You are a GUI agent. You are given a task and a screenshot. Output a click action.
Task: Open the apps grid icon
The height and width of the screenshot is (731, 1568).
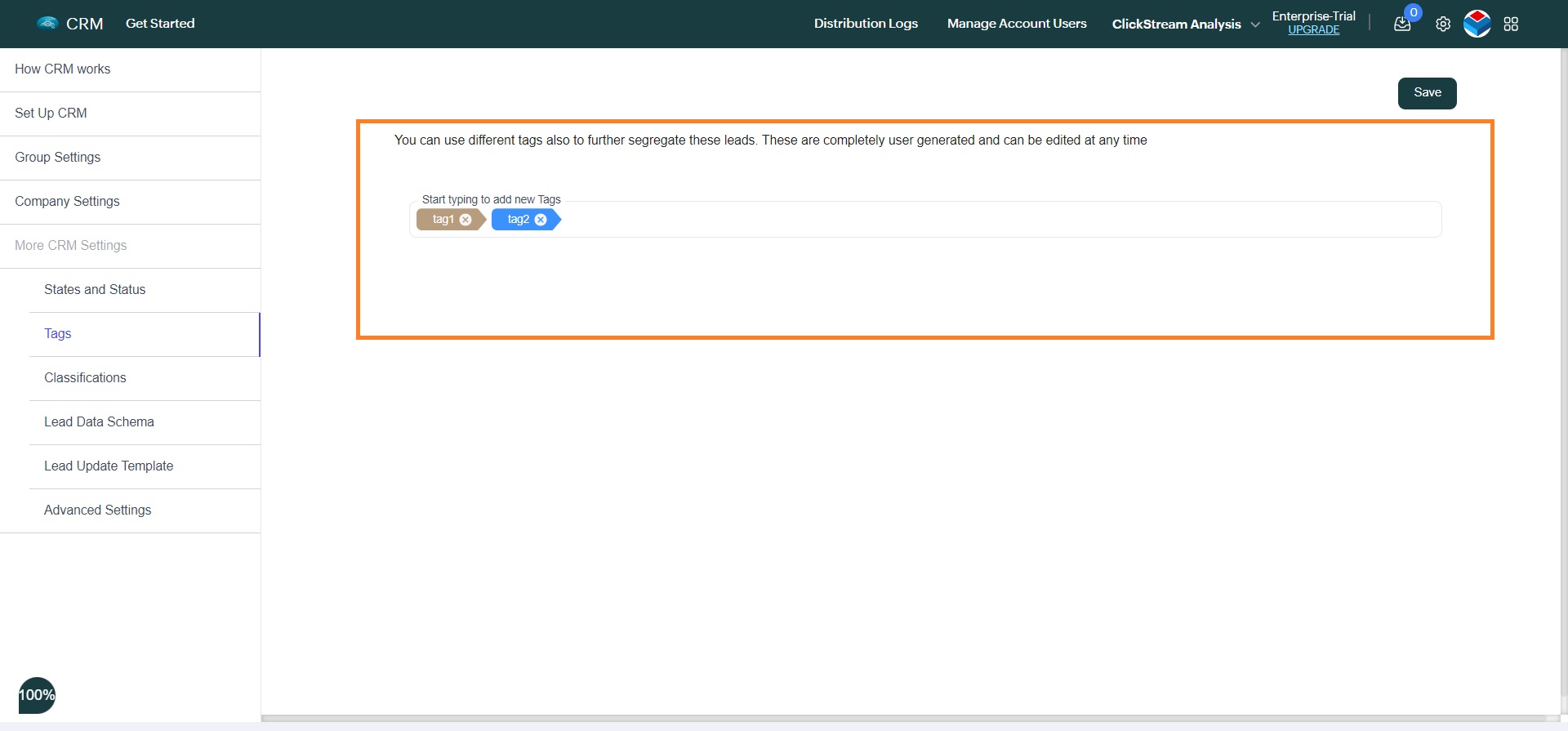point(1511,24)
